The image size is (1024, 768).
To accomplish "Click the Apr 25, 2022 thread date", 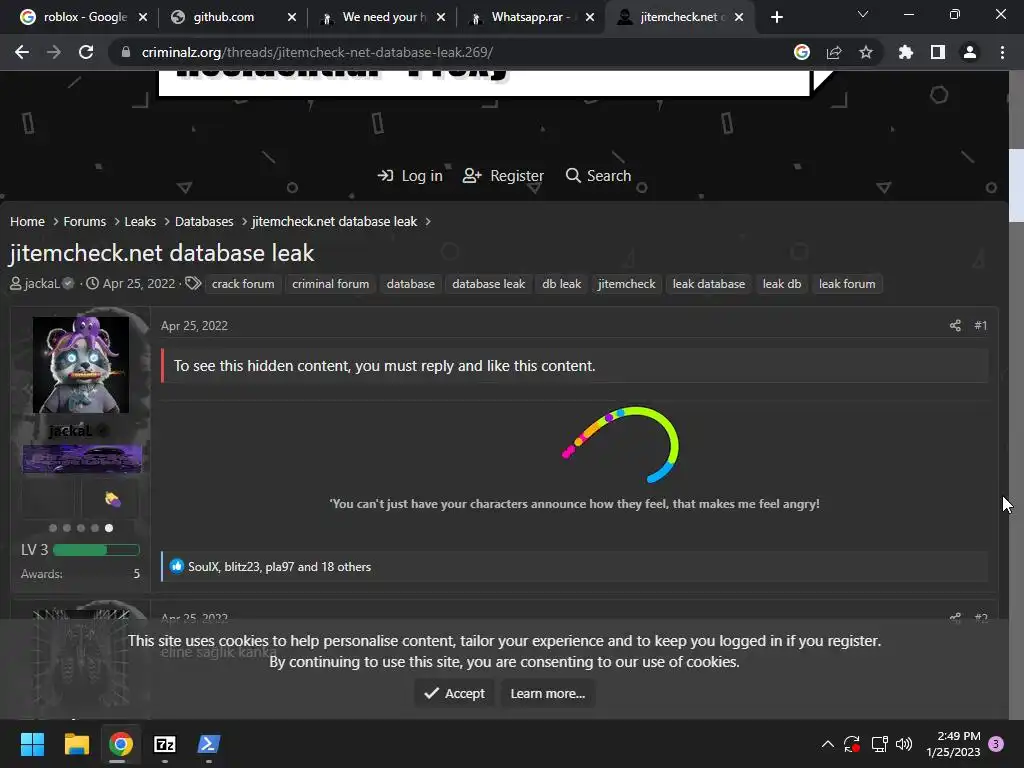I will coord(139,283).
